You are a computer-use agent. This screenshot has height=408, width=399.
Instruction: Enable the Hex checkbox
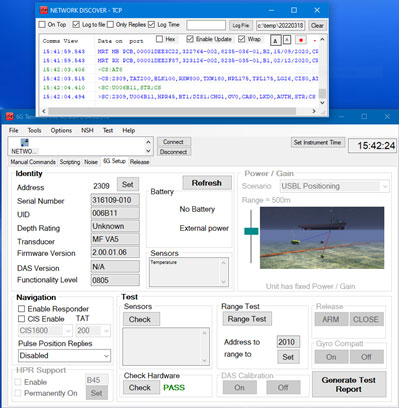pos(159,39)
